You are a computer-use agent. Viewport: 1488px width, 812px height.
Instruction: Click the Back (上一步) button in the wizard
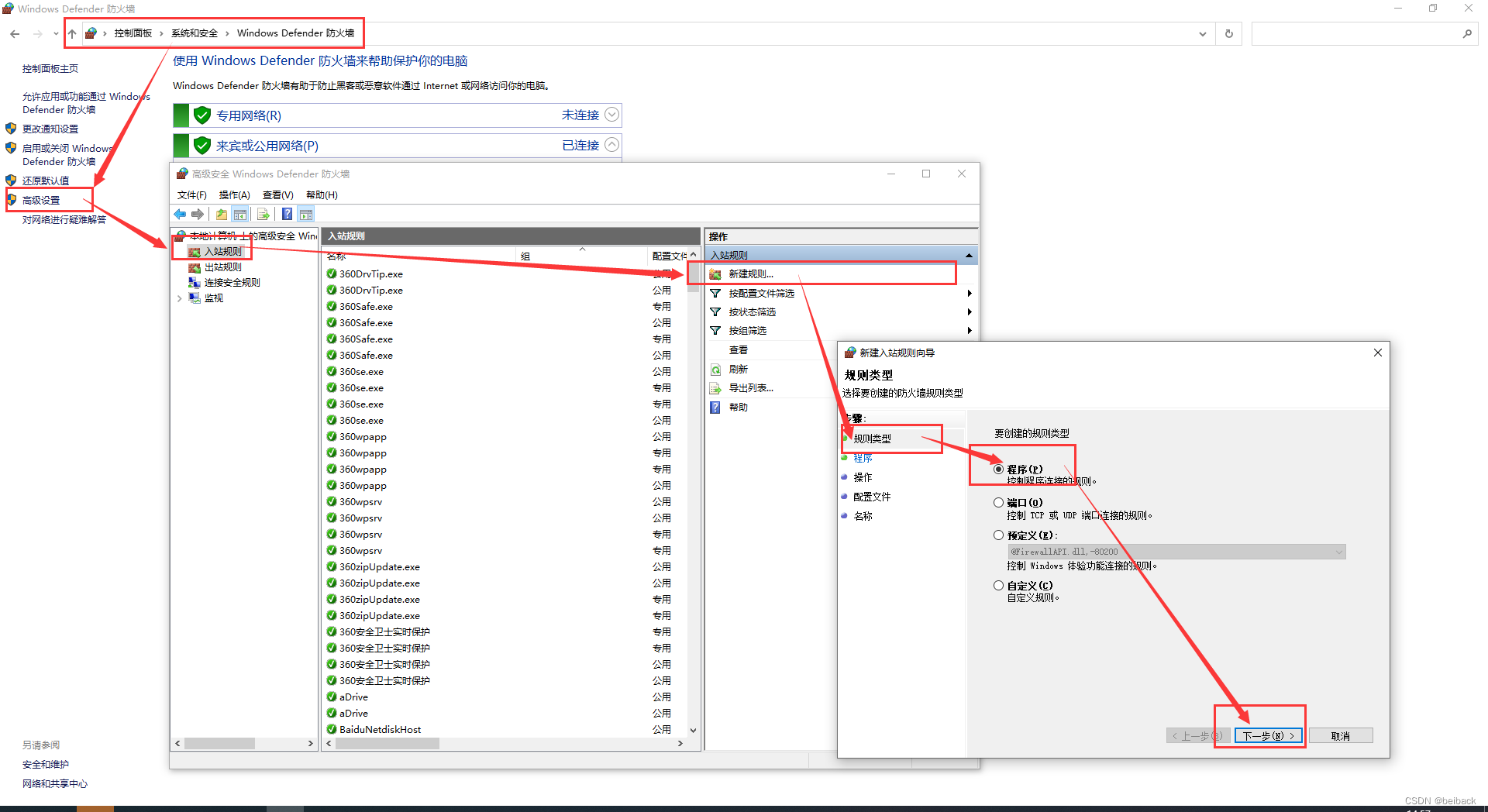1197,736
